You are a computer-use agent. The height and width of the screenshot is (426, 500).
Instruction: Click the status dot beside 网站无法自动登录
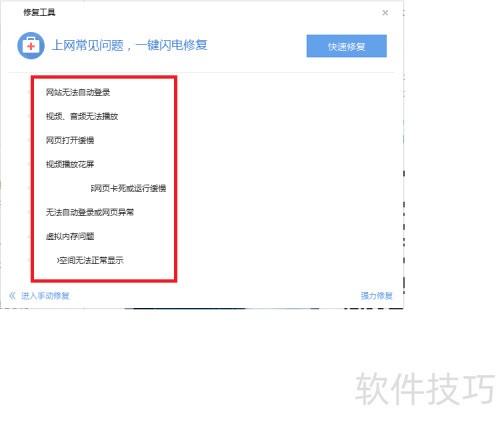click(x=30, y=92)
